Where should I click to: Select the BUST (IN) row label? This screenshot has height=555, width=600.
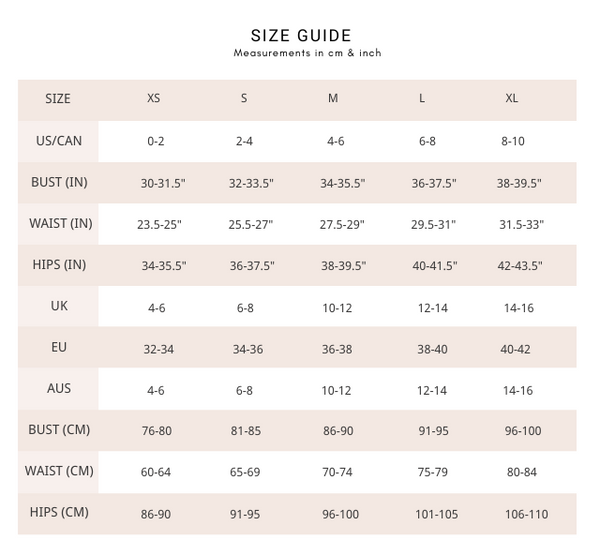pos(59,183)
